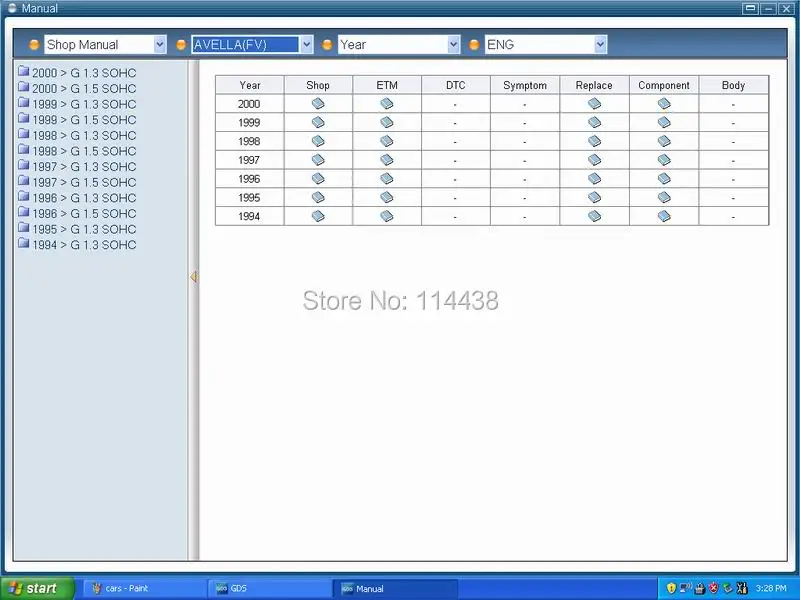800x600 pixels.
Task: Open the Replace book icon for 1998
Action: (x=594, y=141)
